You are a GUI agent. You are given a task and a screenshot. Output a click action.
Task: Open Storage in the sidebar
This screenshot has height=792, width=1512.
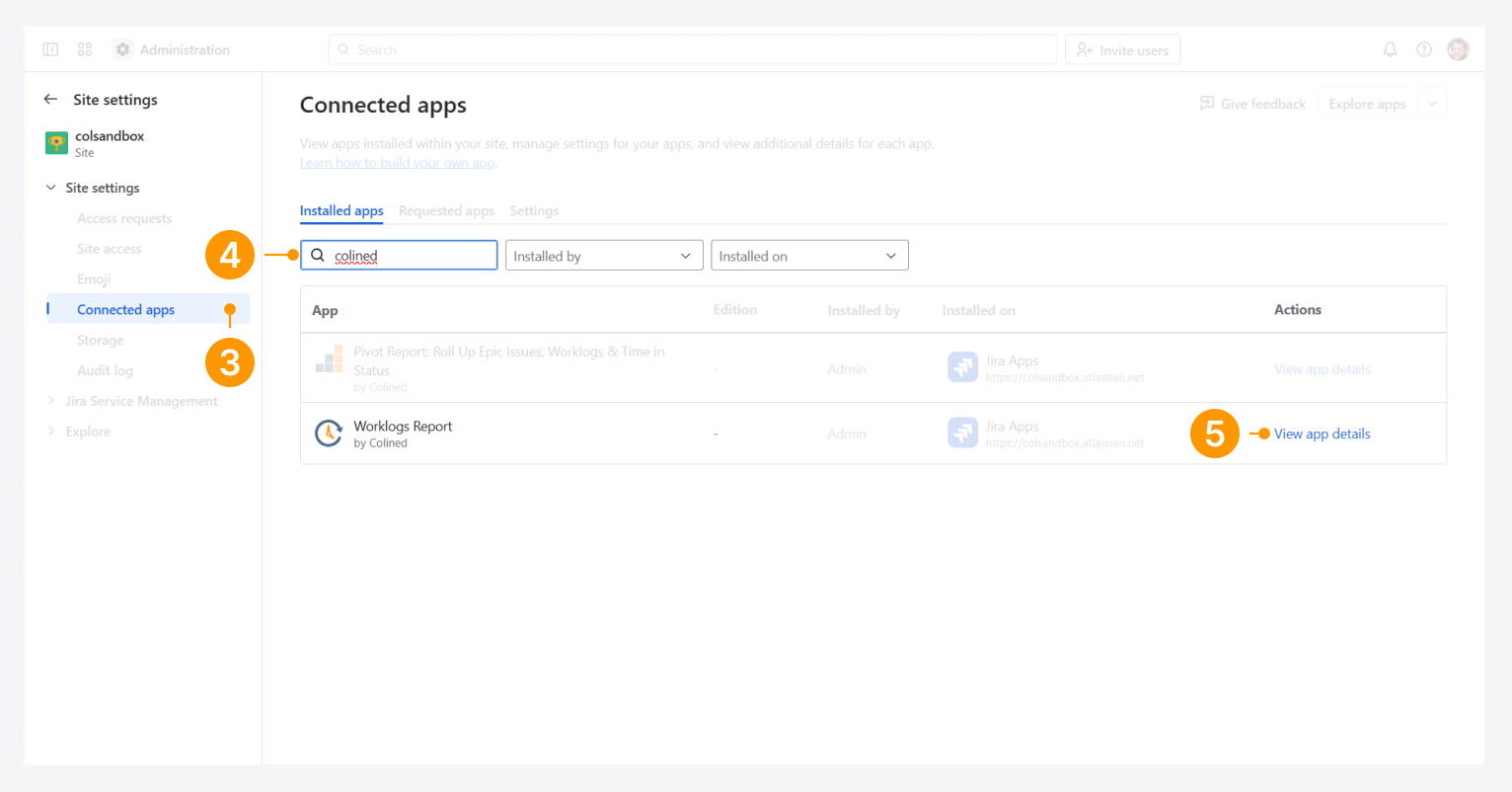point(101,340)
